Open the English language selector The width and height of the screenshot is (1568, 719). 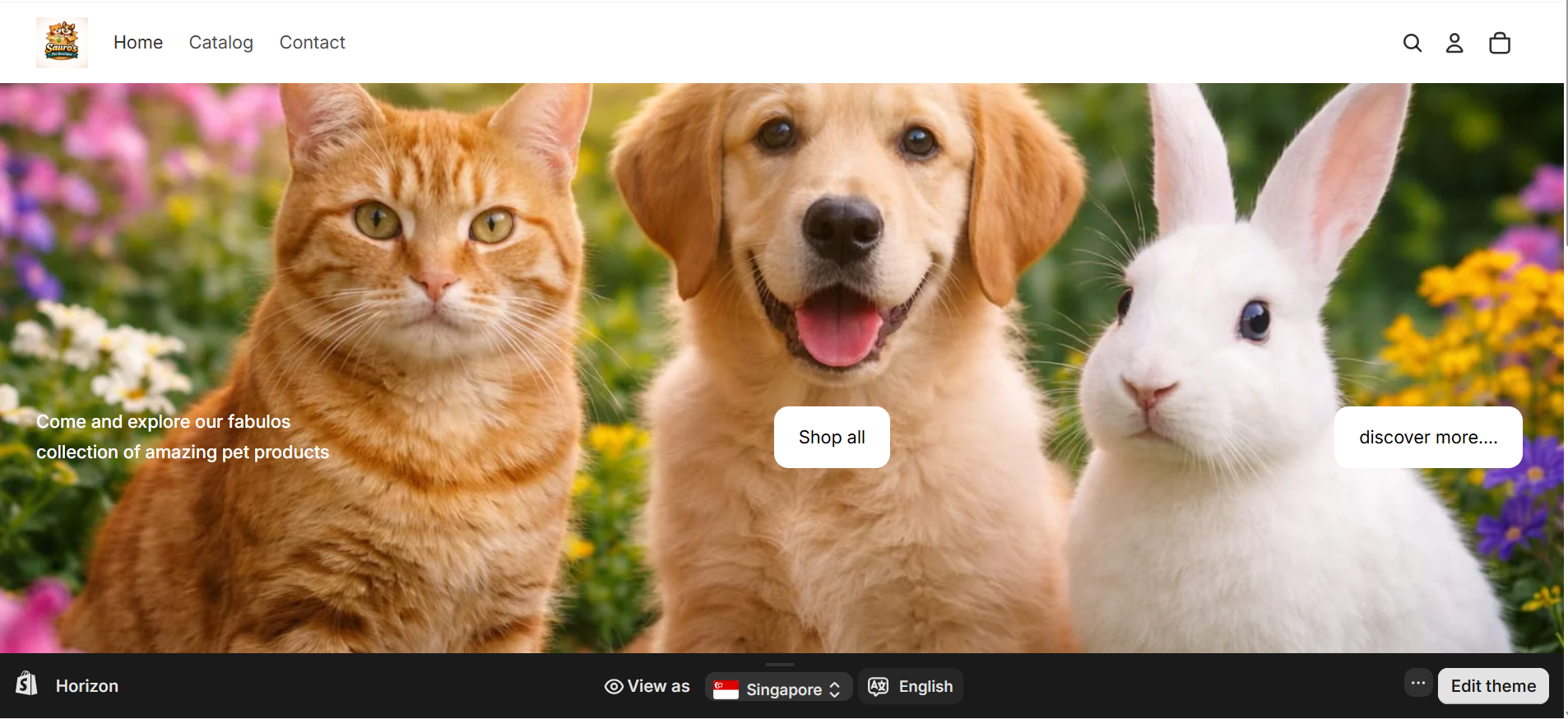(x=925, y=686)
